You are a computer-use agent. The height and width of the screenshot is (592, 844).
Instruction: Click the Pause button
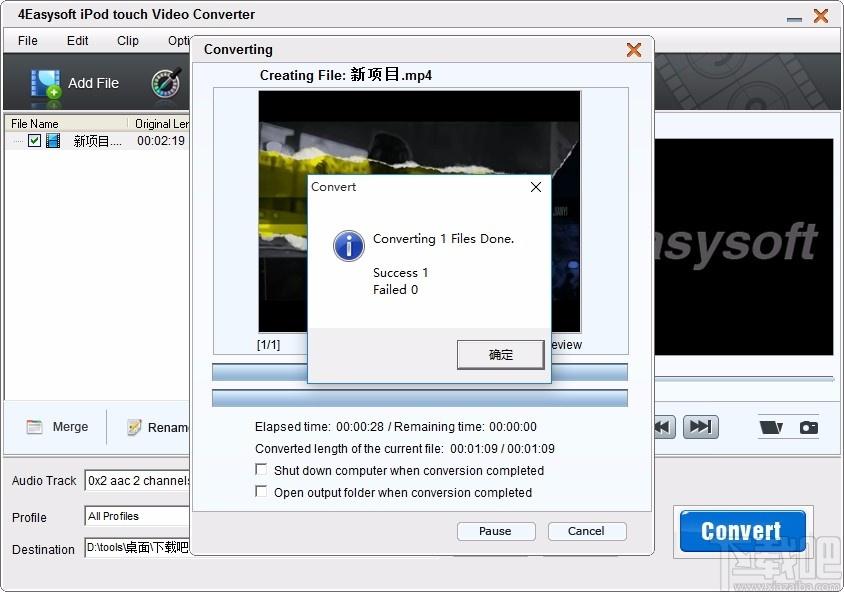pos(496,531)
